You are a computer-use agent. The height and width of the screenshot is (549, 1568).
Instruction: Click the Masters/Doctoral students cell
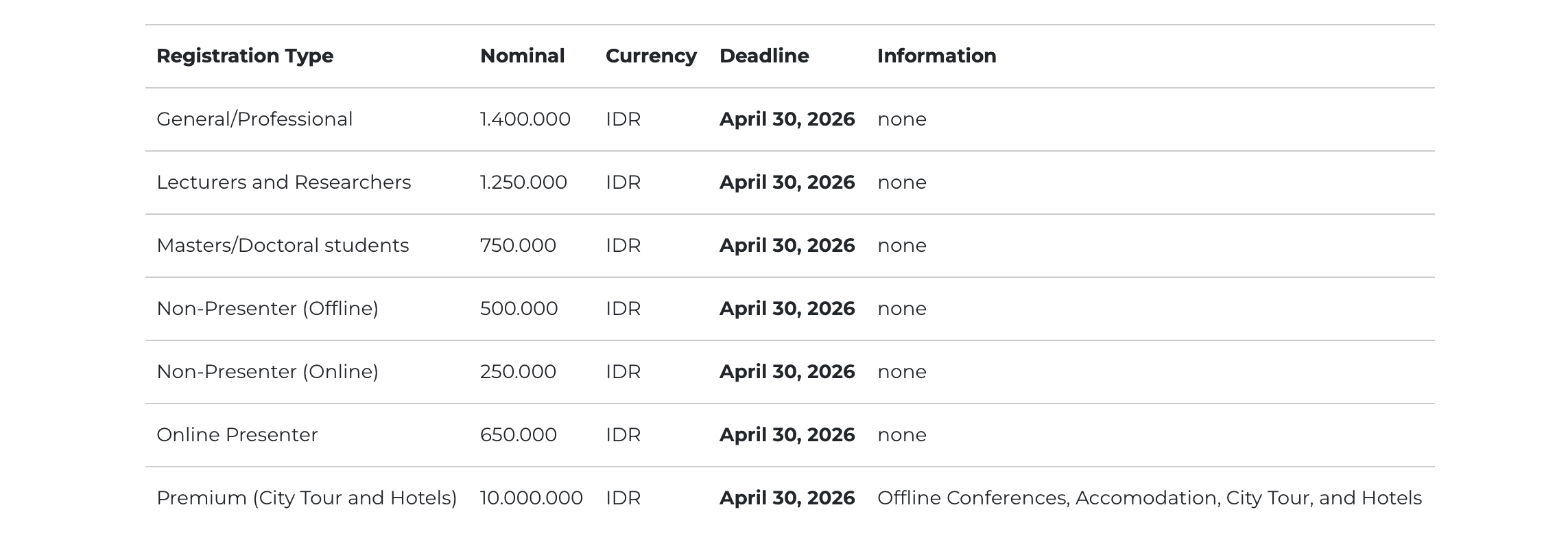[283, 246]
